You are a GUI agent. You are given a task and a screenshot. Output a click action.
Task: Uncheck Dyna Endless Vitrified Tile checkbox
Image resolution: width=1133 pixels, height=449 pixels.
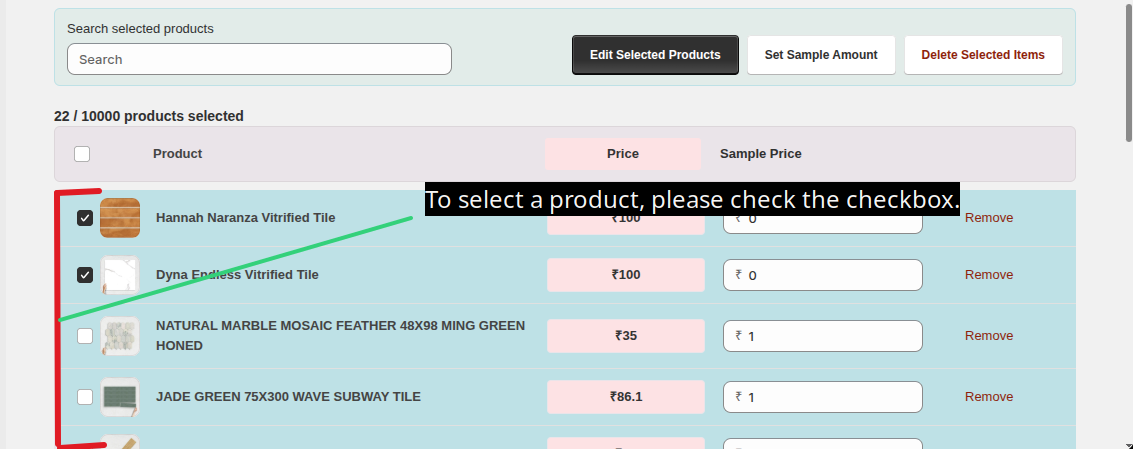click(85, 275)
